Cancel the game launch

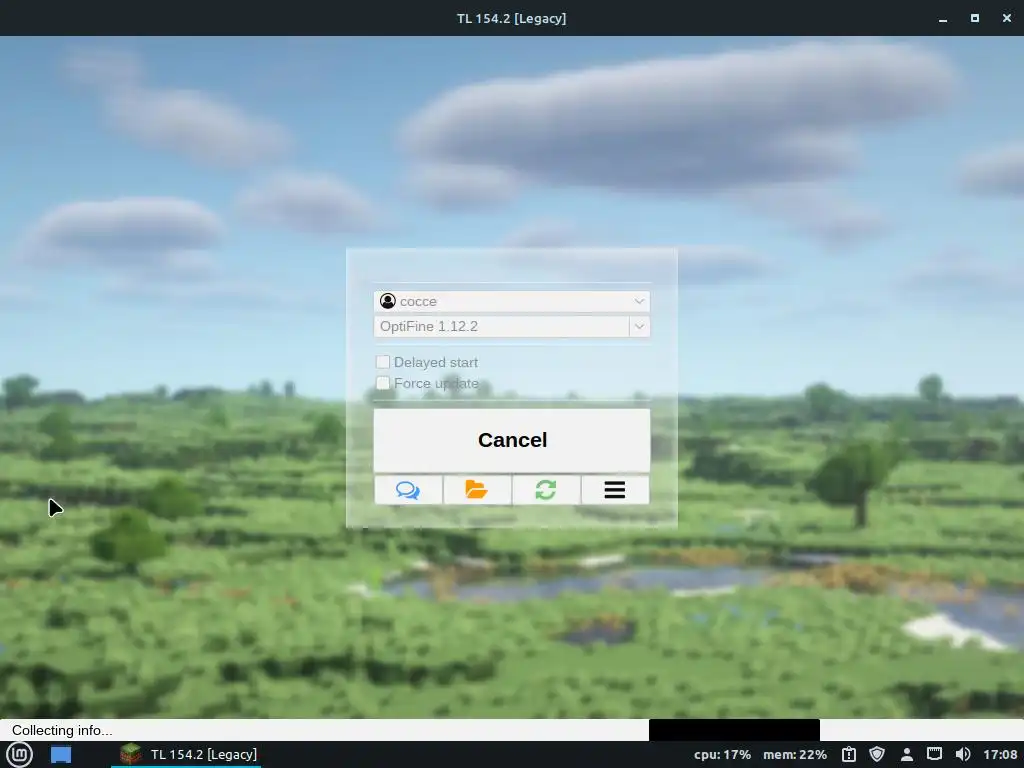click(x=512, y=440)
